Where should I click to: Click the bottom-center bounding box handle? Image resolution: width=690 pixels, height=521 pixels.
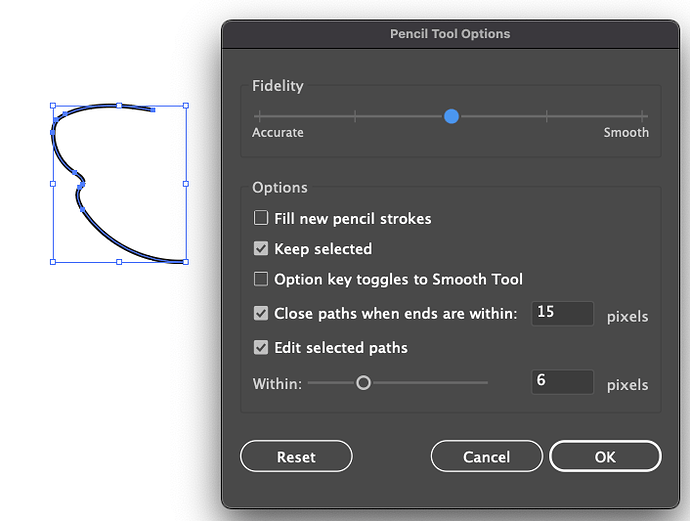(x=119, y=262)
